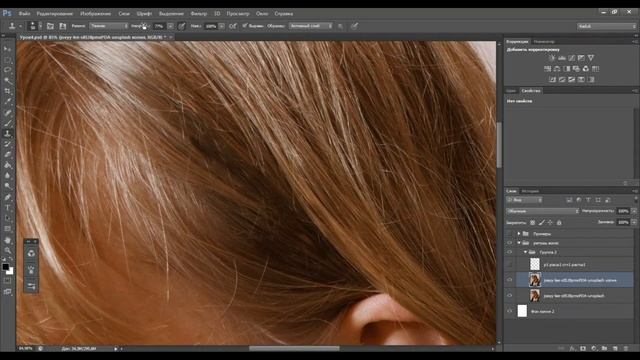The height and width of the screenshot is (360, 640).
Task: Add a Levels adjustment
Action: point(562,58)
